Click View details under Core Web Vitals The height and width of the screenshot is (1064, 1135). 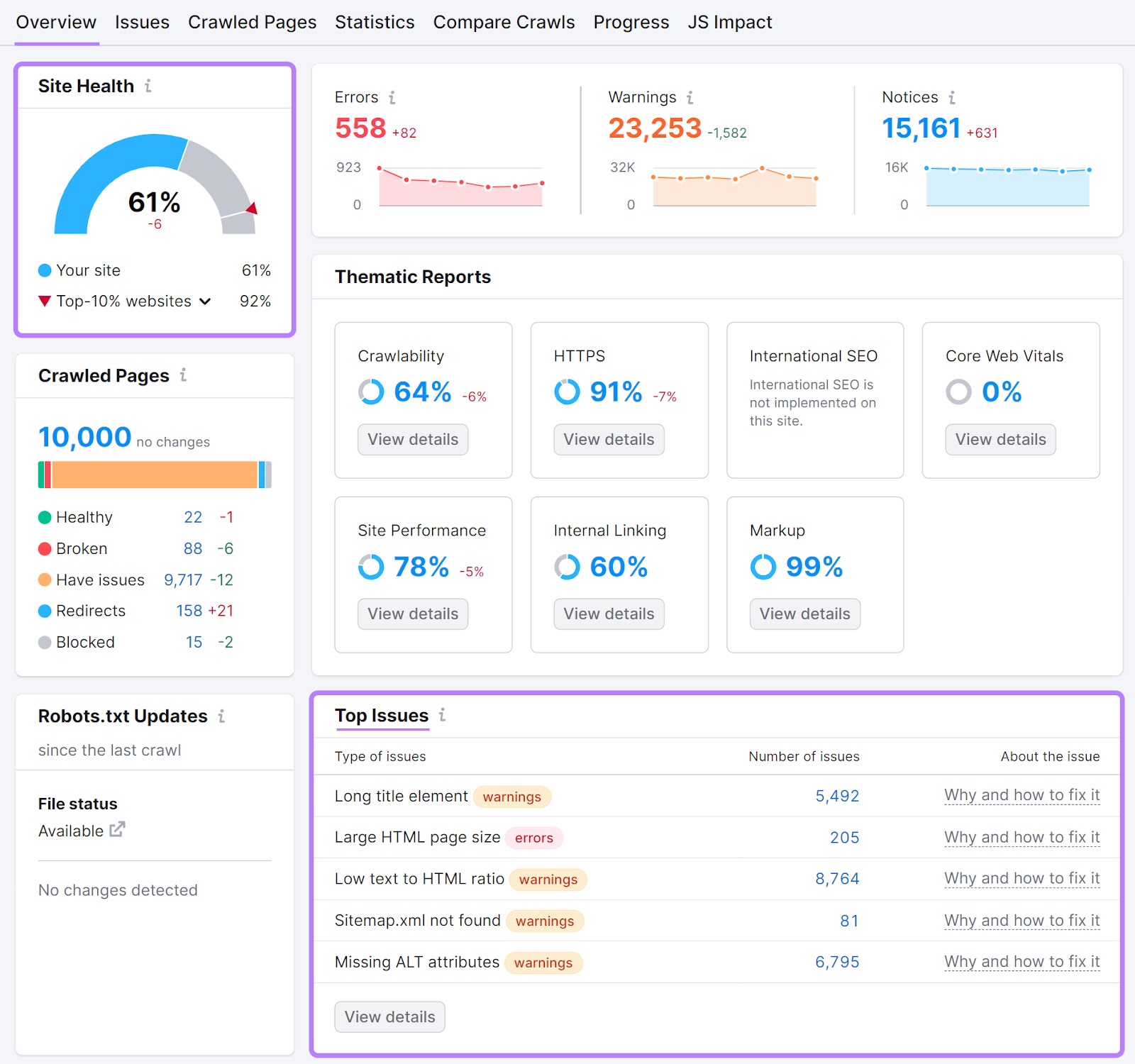tap(1000, 439)
